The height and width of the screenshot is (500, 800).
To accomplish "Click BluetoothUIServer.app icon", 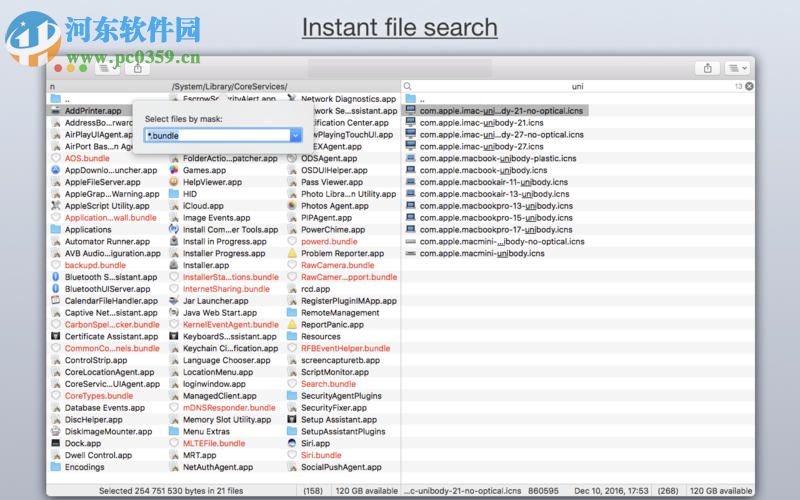I will click(56, 289).
